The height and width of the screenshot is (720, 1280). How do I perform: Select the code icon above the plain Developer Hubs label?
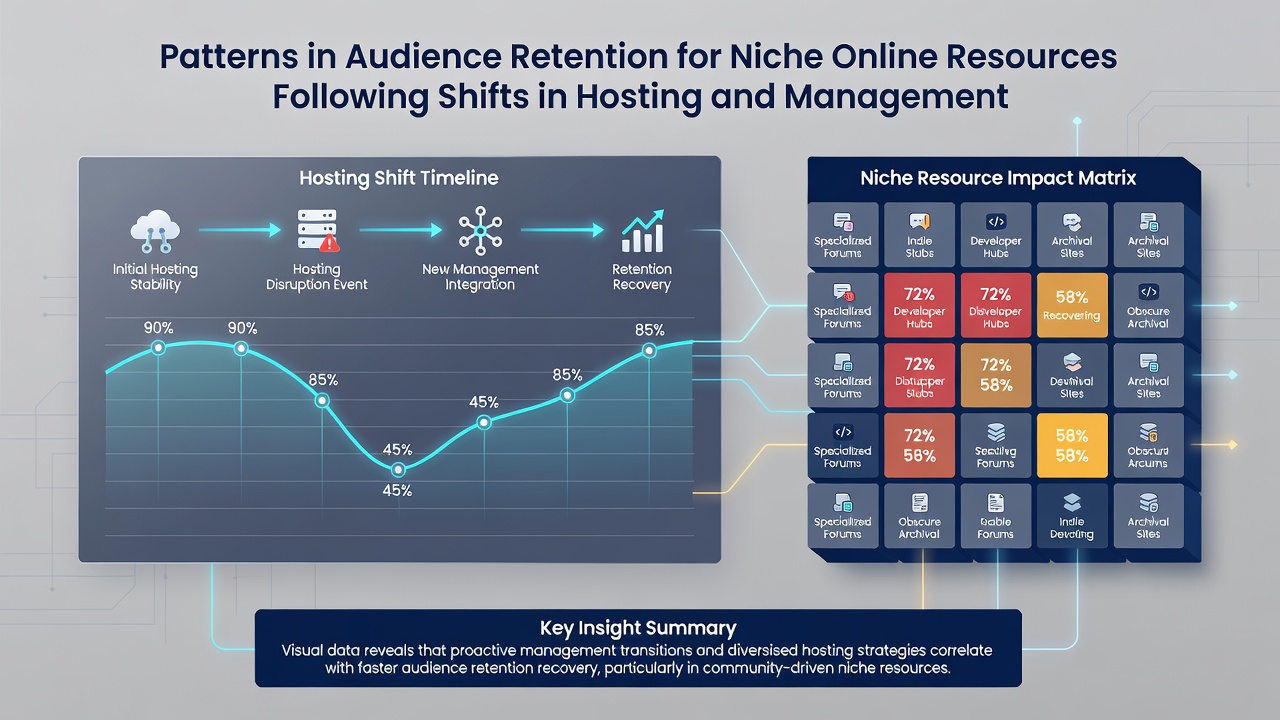(x=996, y=222)
